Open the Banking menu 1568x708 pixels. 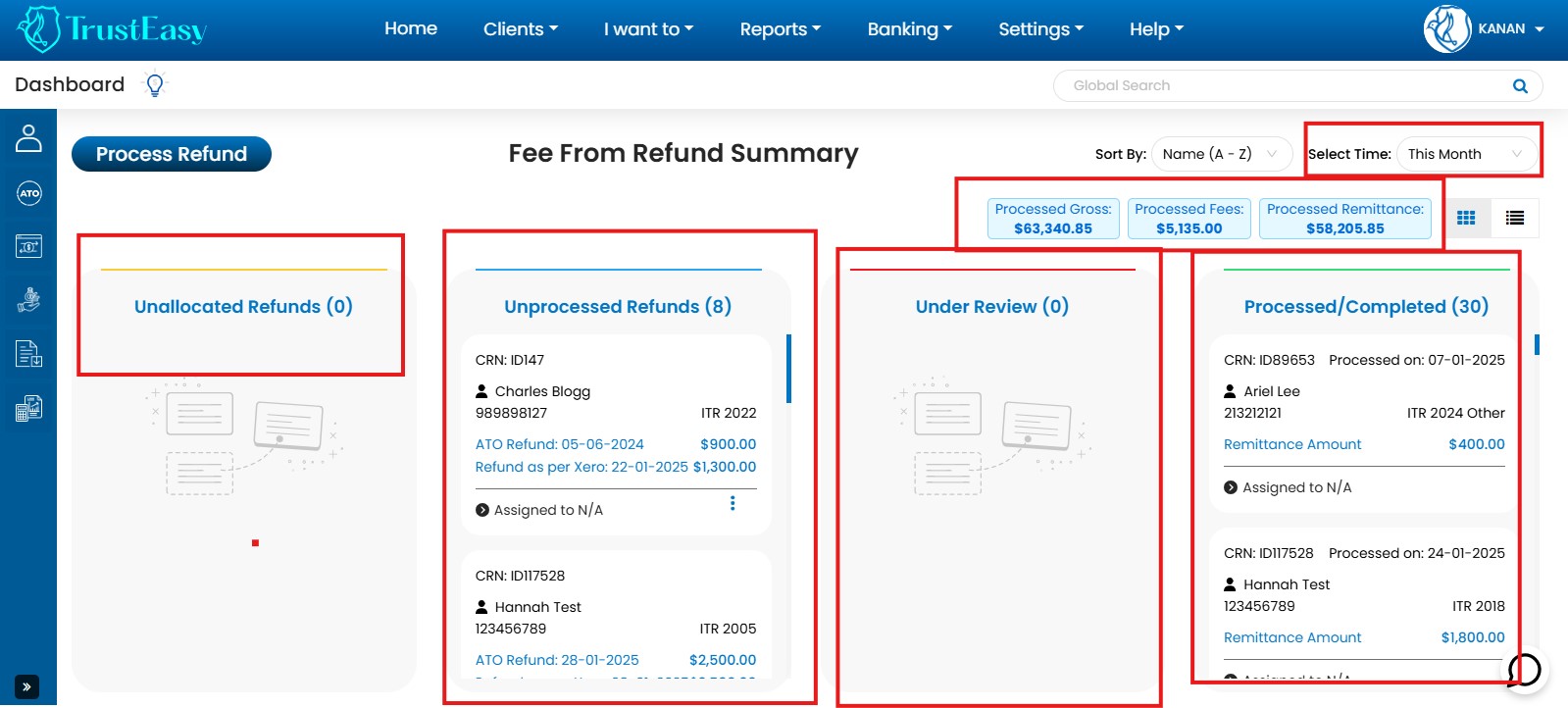(x=909, y=29)
